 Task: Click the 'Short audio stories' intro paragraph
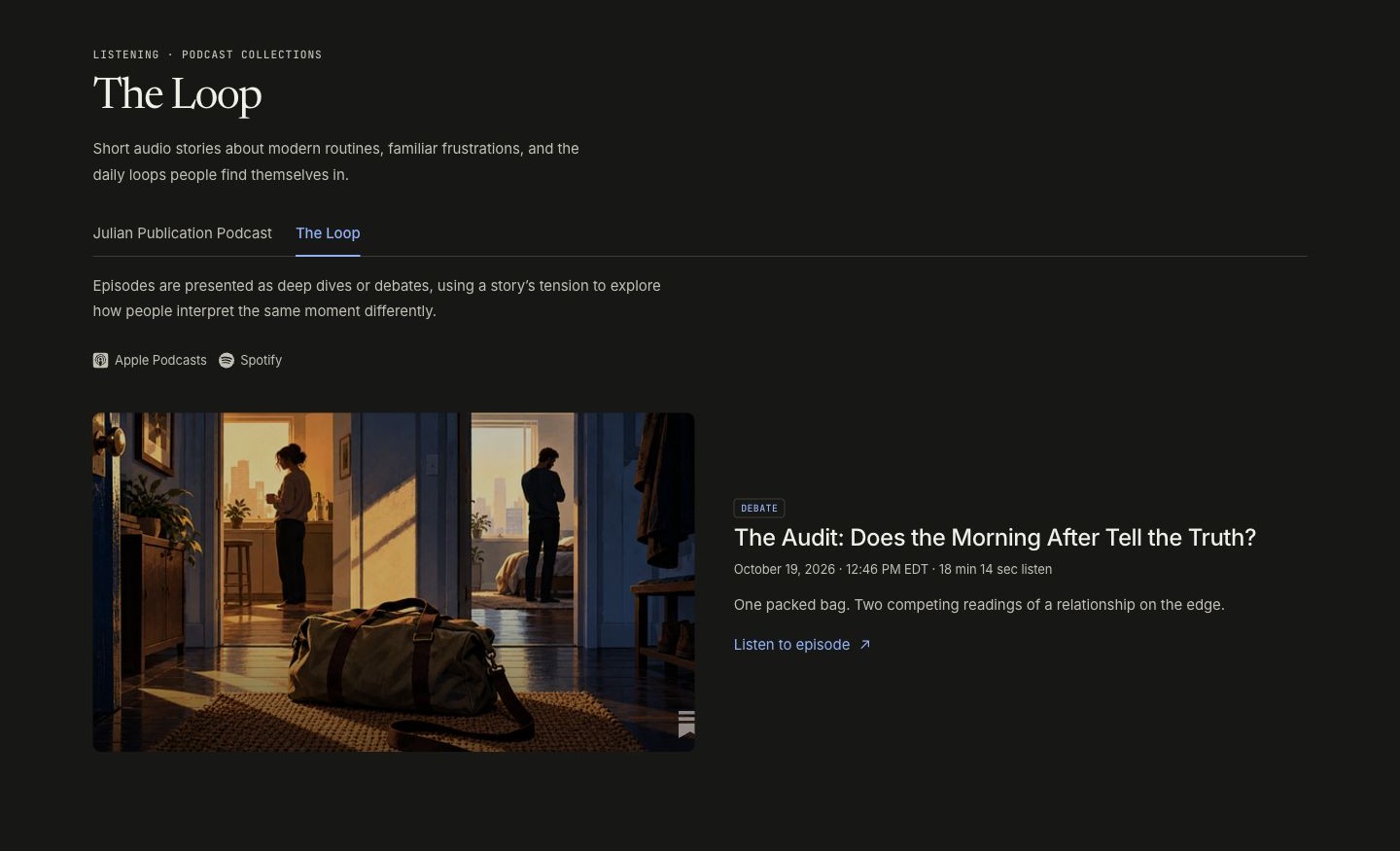point(336,162)
